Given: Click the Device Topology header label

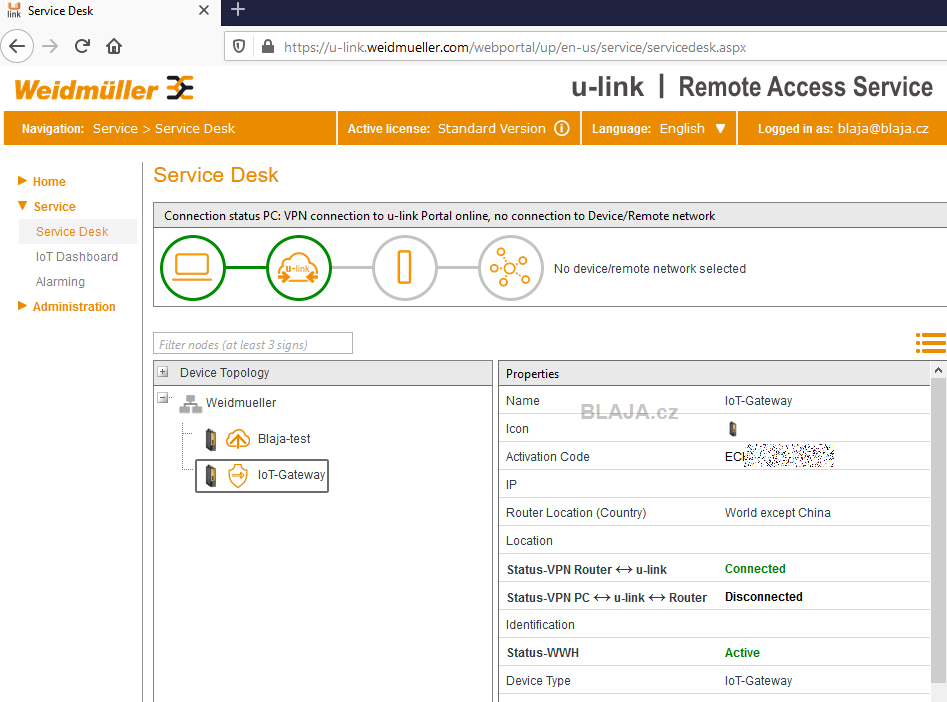Looking at the screenshot, I should (224, 373).
